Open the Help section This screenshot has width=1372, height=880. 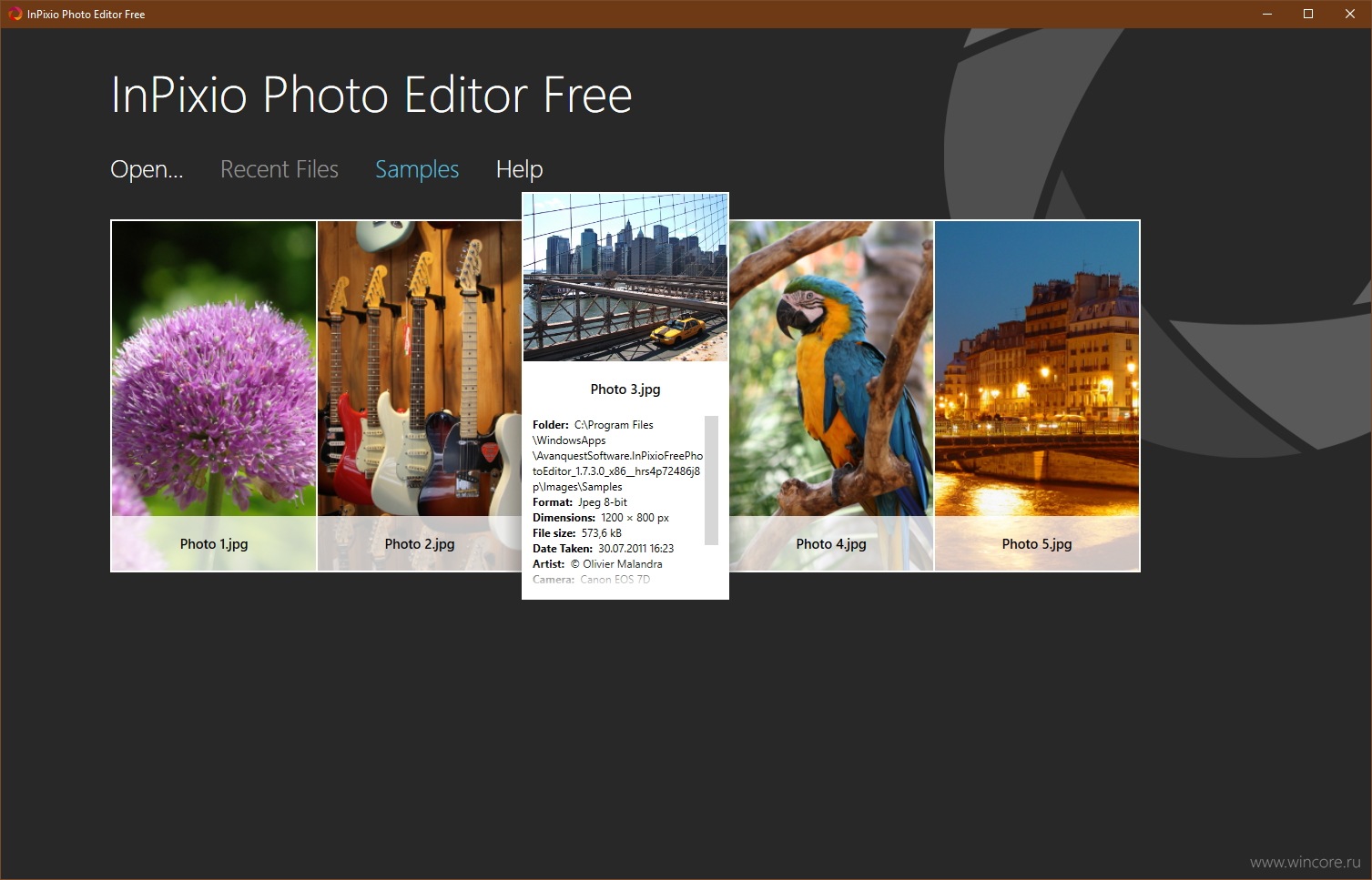[x=519, y=169]
